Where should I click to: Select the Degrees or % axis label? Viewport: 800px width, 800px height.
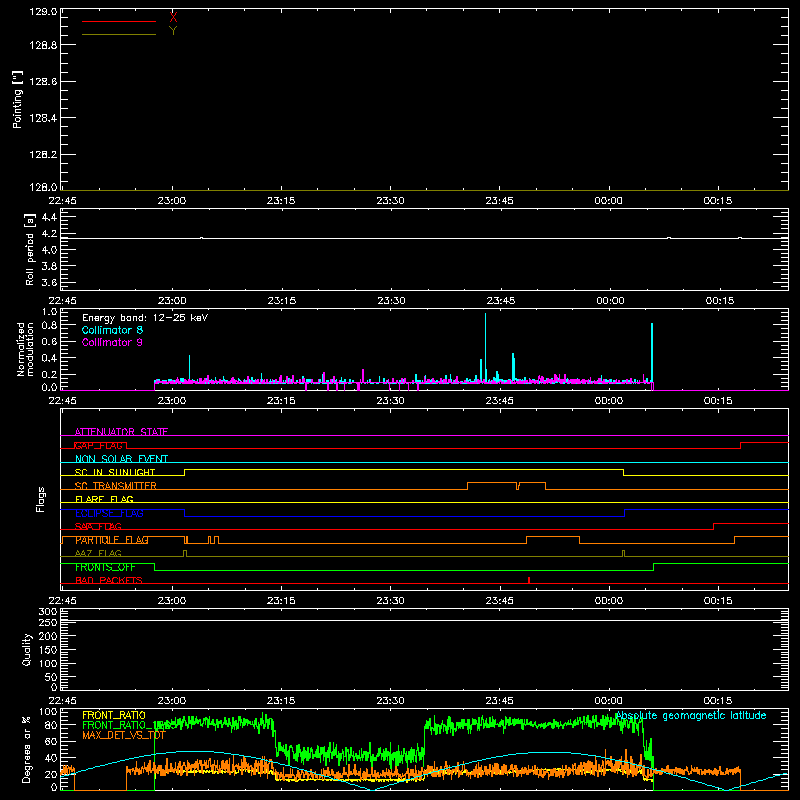point(26,749)
